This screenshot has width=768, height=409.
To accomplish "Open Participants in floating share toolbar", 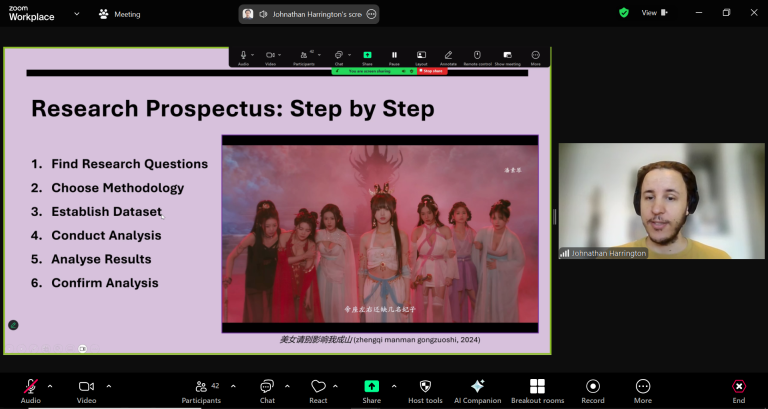I will (304, 57).
